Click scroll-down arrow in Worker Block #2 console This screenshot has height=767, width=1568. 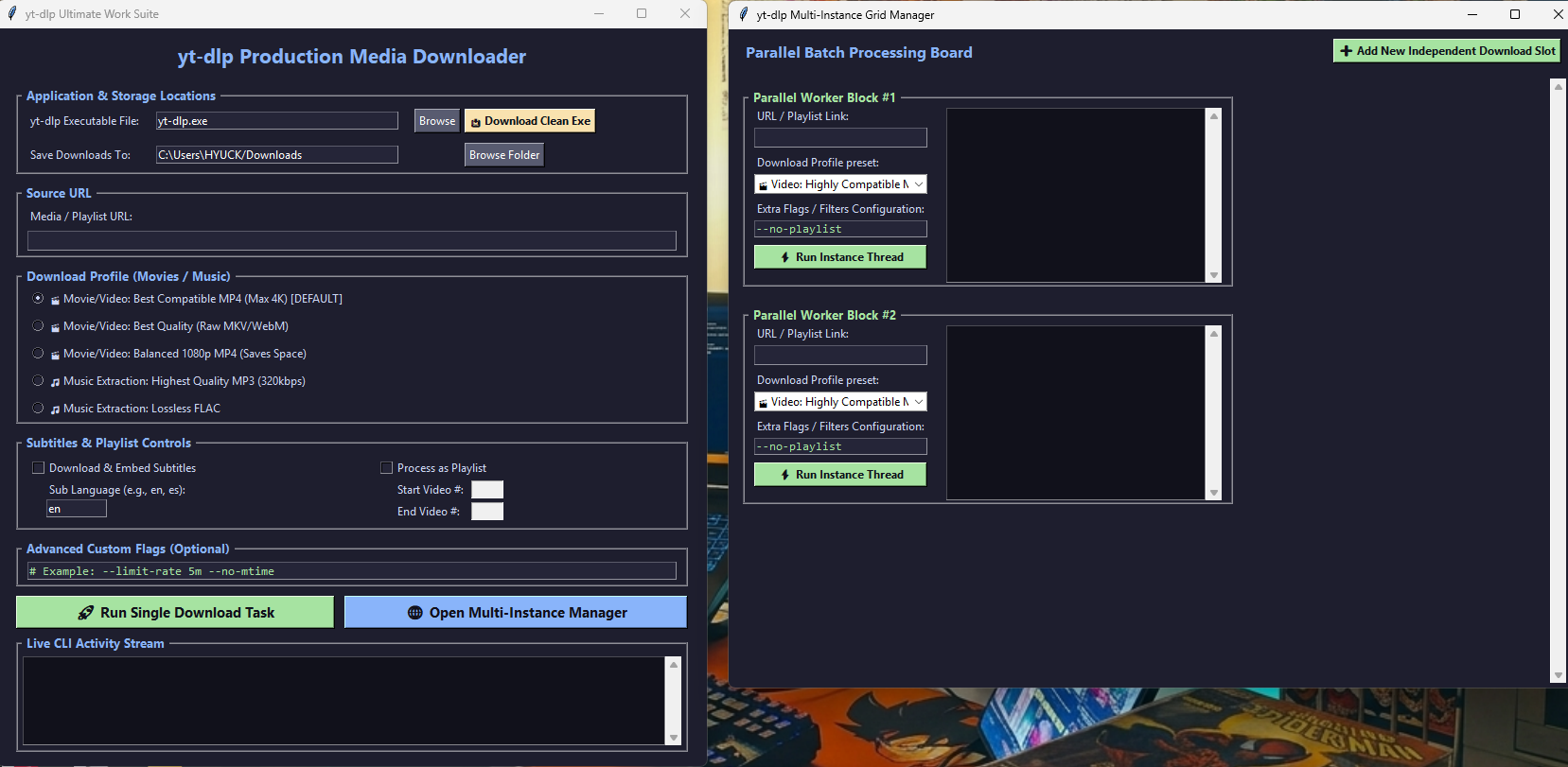(x=1214, y=493)
